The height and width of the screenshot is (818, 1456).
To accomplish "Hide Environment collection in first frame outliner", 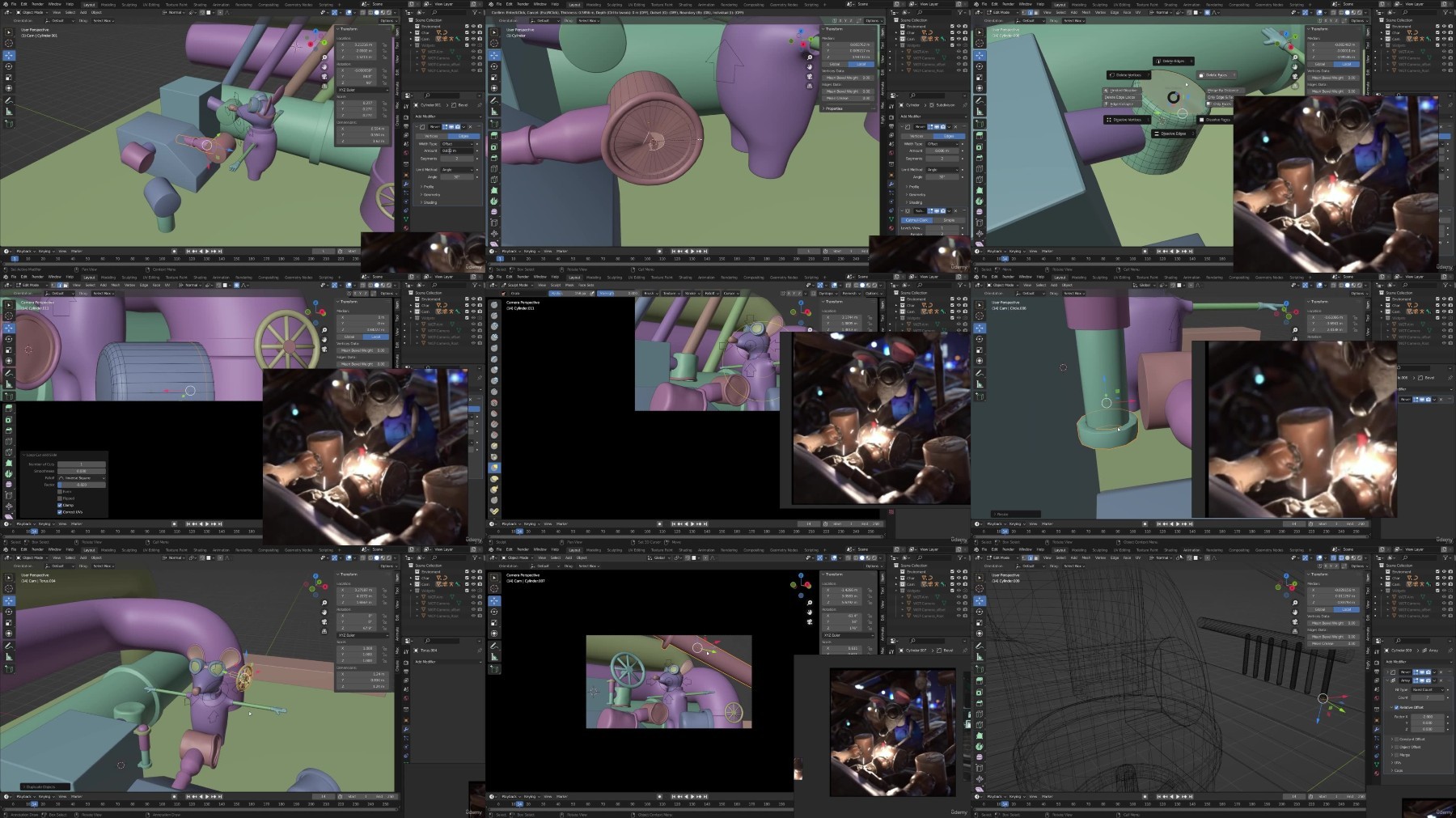I will point(473,26).
